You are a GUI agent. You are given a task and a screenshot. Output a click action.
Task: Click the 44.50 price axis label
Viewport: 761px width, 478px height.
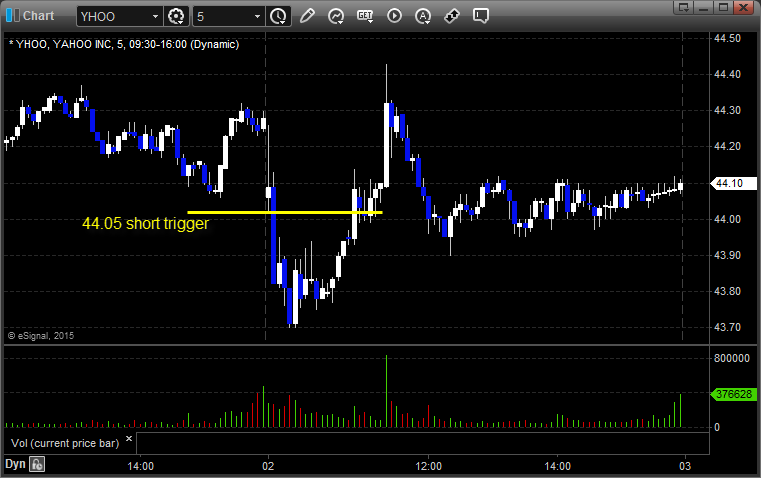tap(728, 38)
